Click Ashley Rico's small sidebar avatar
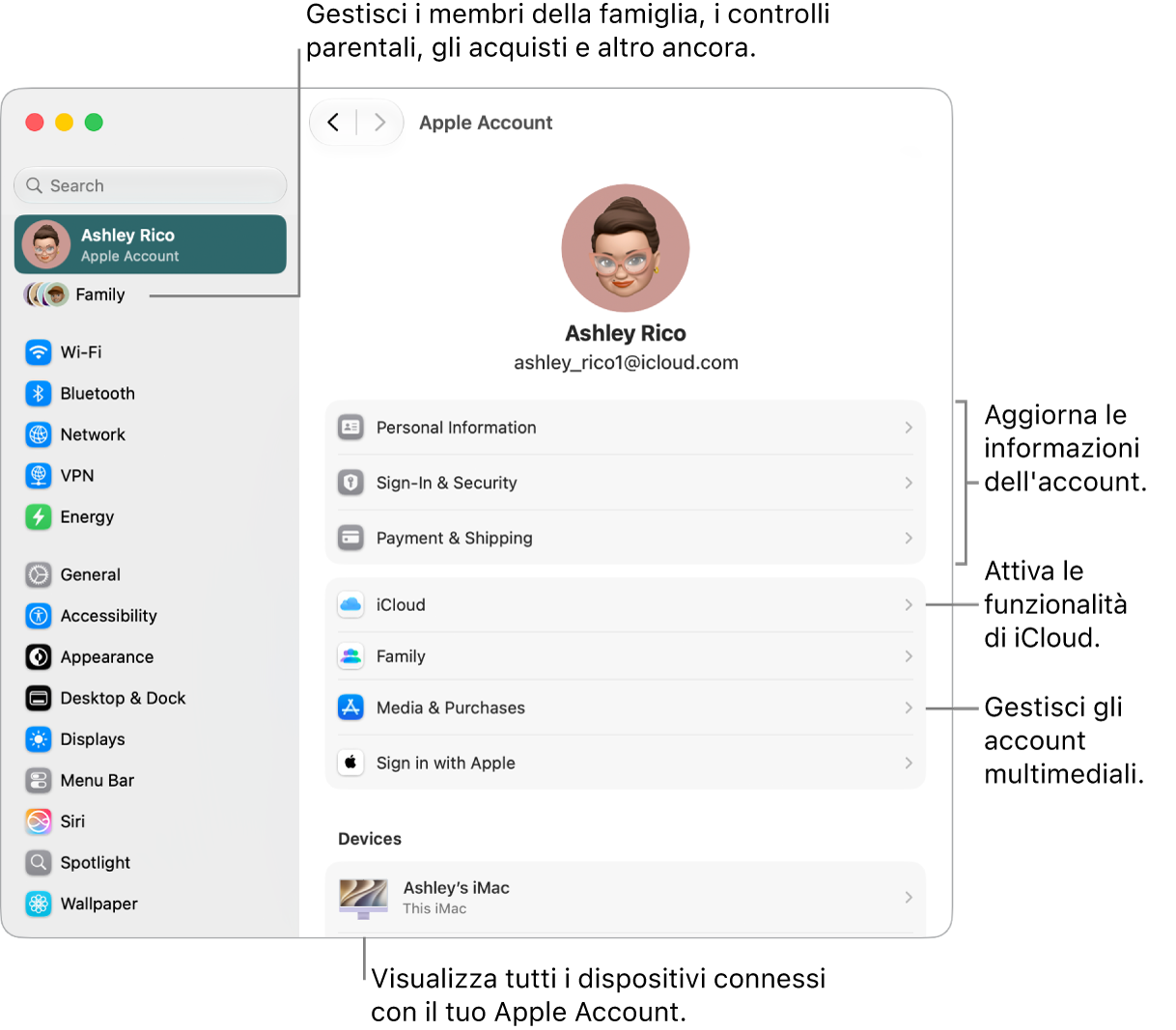This screenshot has height=1030, width=1176. tap(46, 244)
